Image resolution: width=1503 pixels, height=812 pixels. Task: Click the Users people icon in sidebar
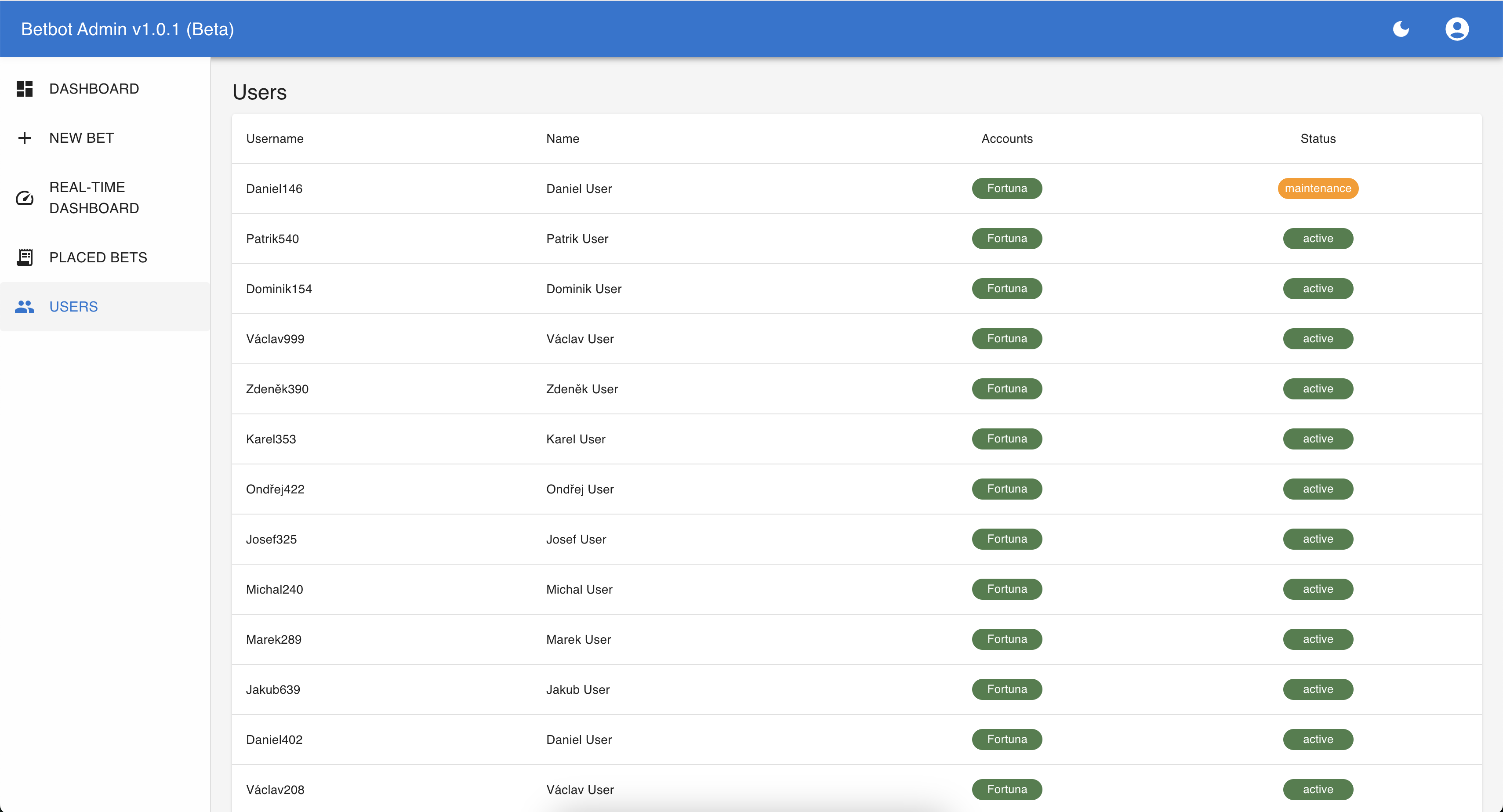pos(25,306)
